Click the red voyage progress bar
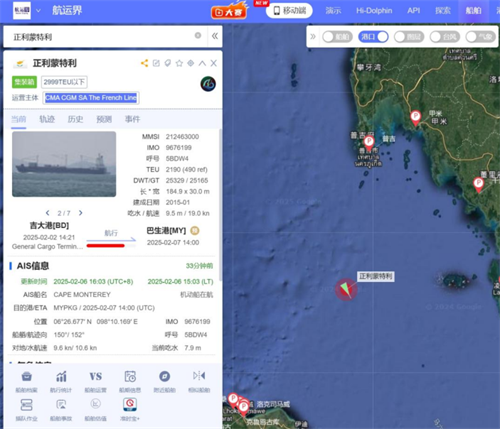Screen dimensions: 500x429 (x=106, y=246)
